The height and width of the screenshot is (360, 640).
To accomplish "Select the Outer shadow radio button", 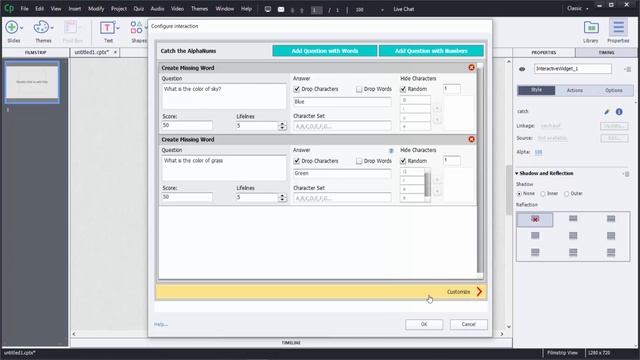I will point(567,193).
